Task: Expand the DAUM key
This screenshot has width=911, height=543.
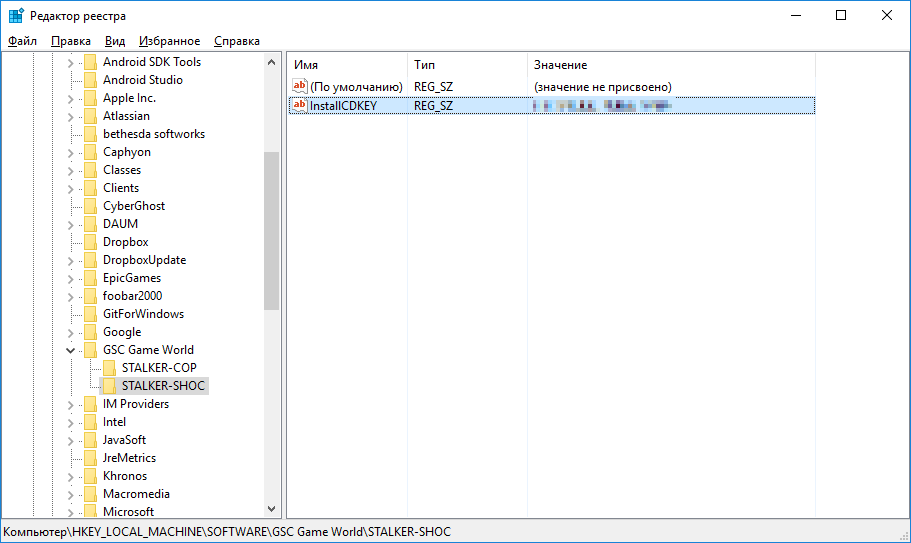Action: tap(70, 225)
